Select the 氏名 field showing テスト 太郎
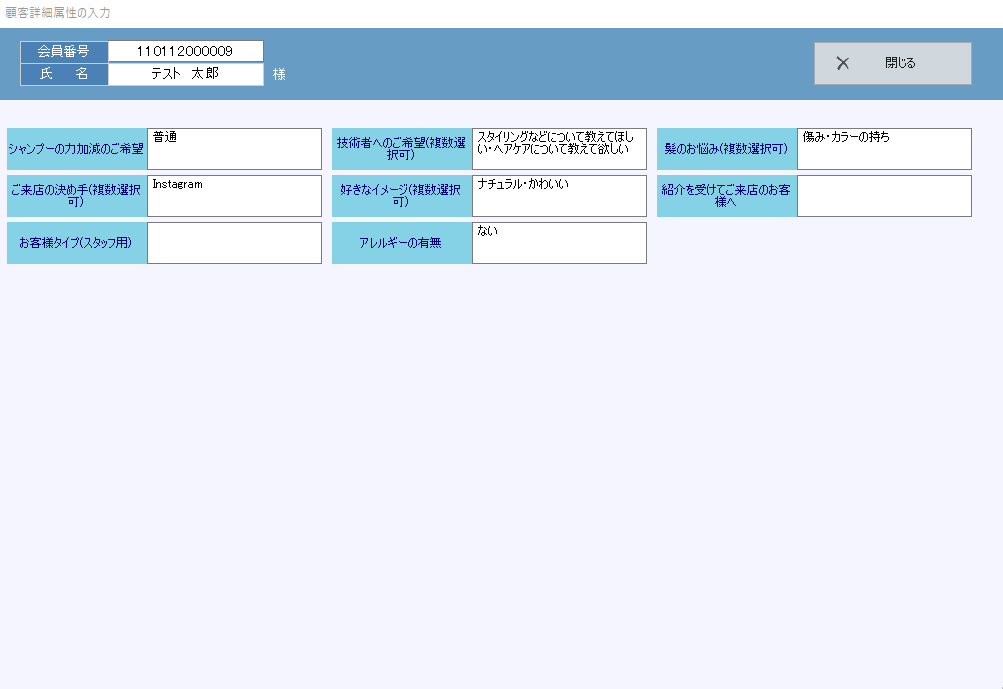Screen dimensions: 1003x689 coord(185,74)
